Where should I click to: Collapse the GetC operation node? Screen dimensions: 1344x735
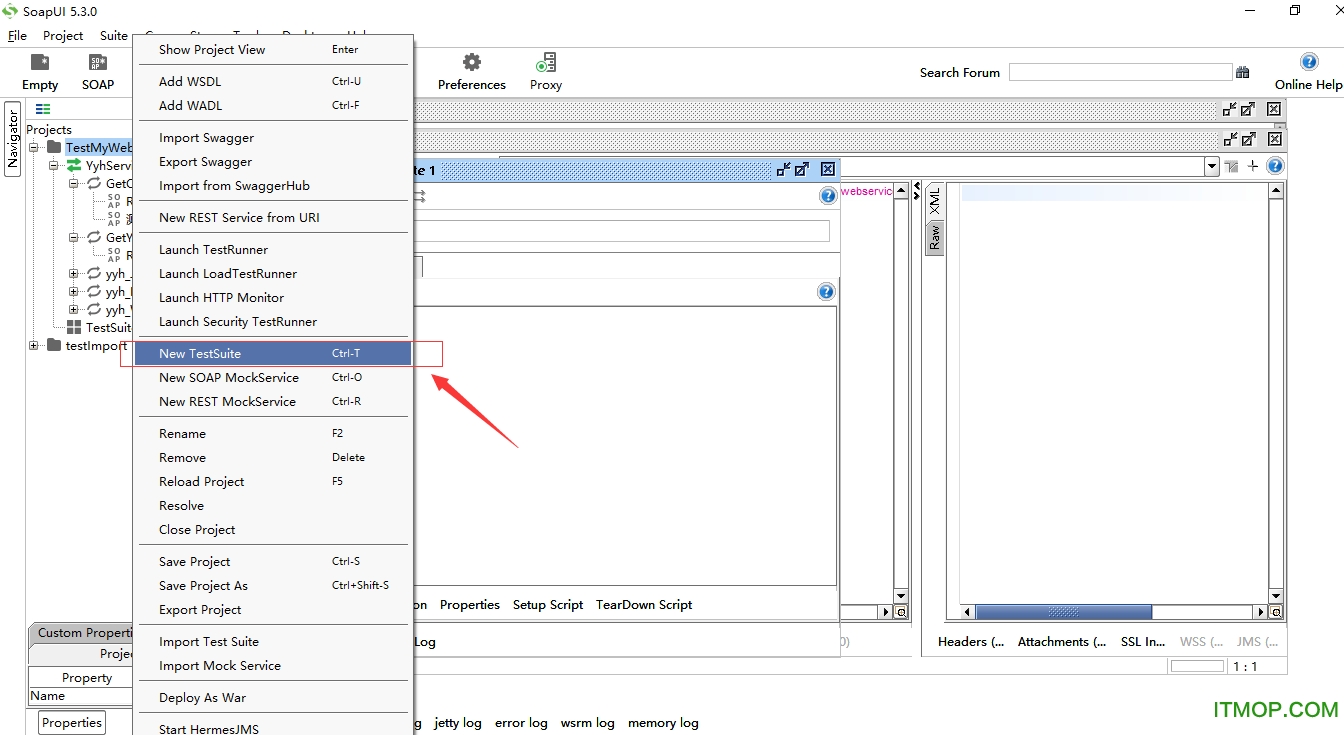point(73,183)
